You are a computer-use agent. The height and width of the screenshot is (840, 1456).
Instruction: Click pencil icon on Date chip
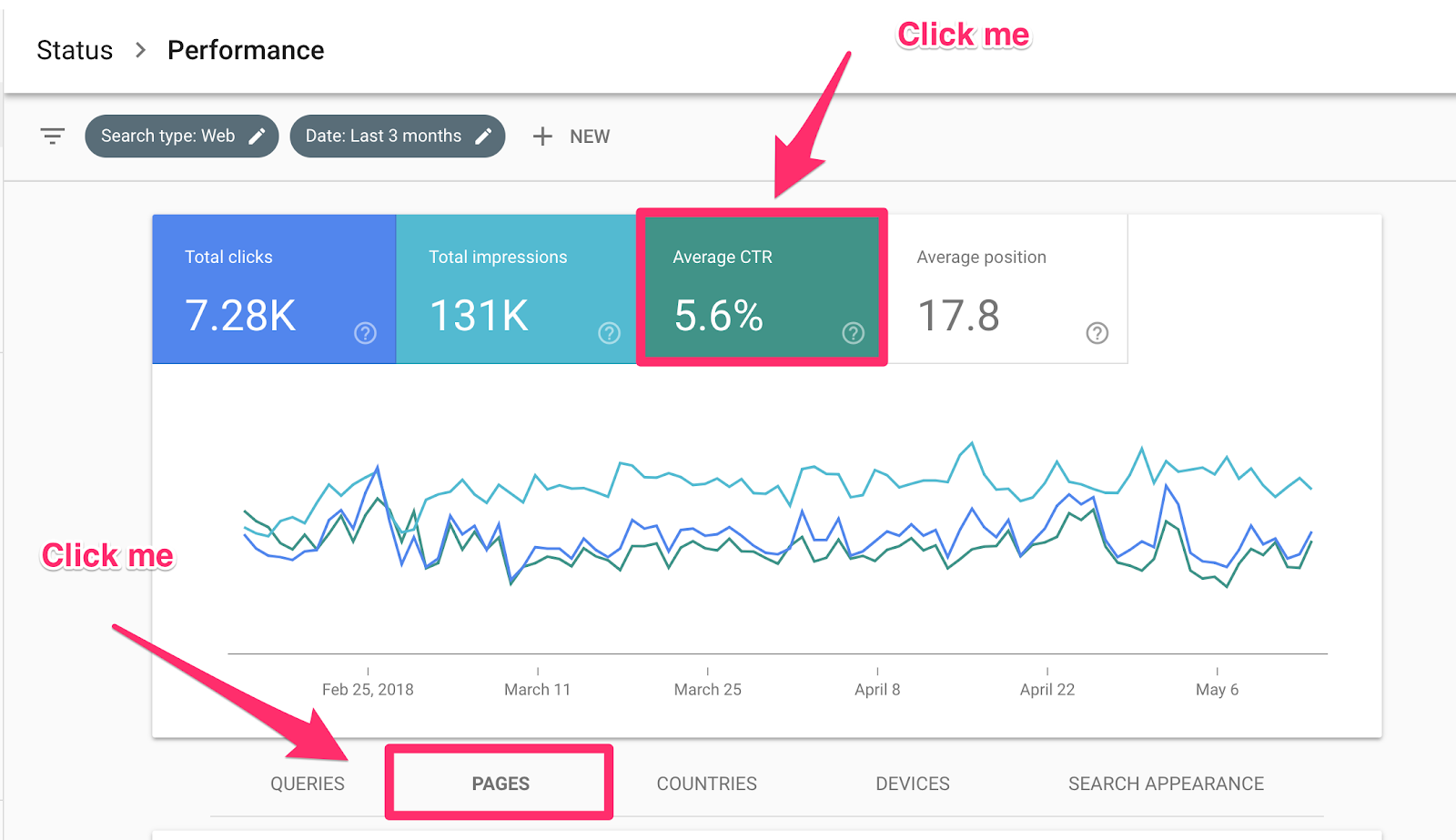tap(483, 137)
